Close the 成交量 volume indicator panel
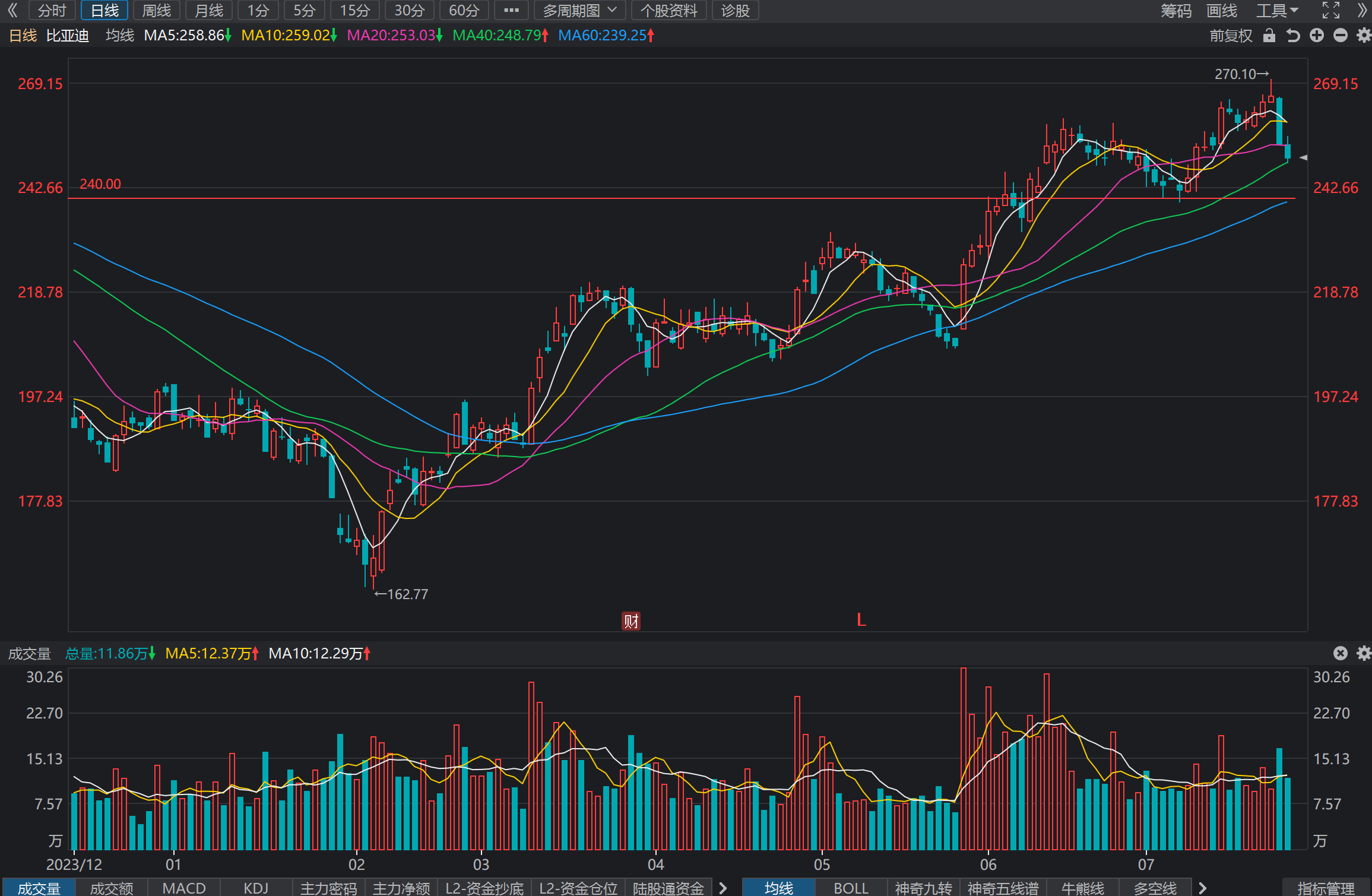This screenshot has height=896, width=1372. pos(1341,653)
